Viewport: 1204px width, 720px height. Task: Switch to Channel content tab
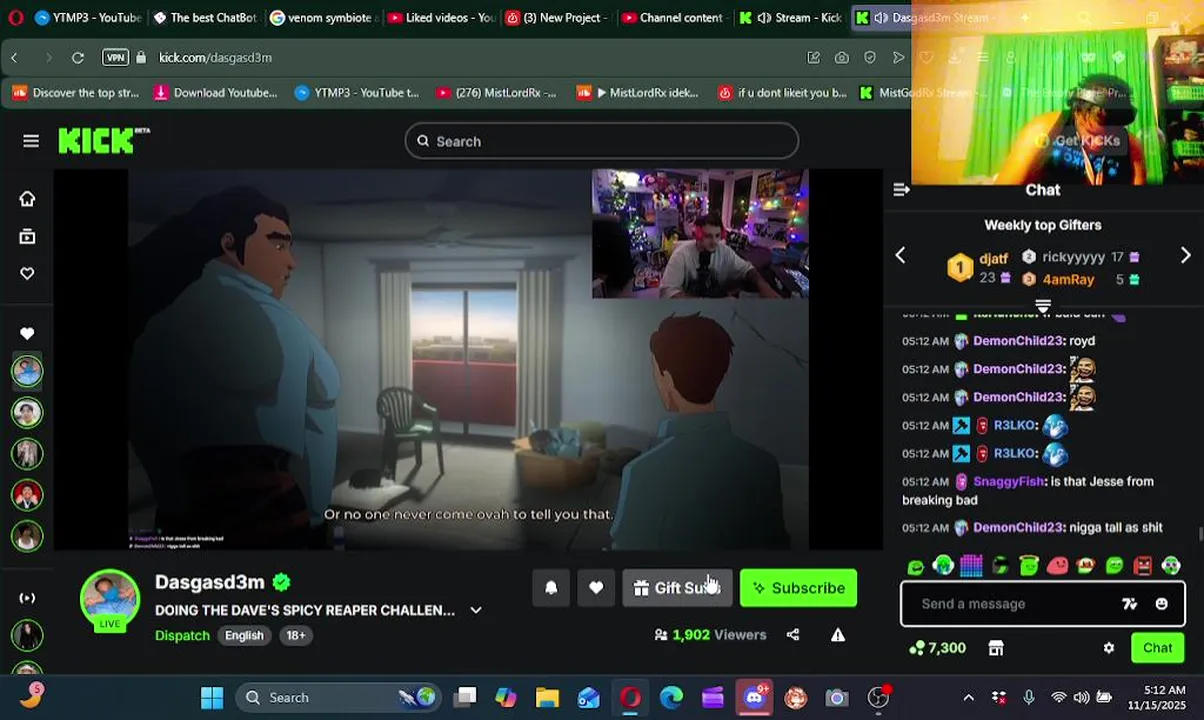[673, 18]
